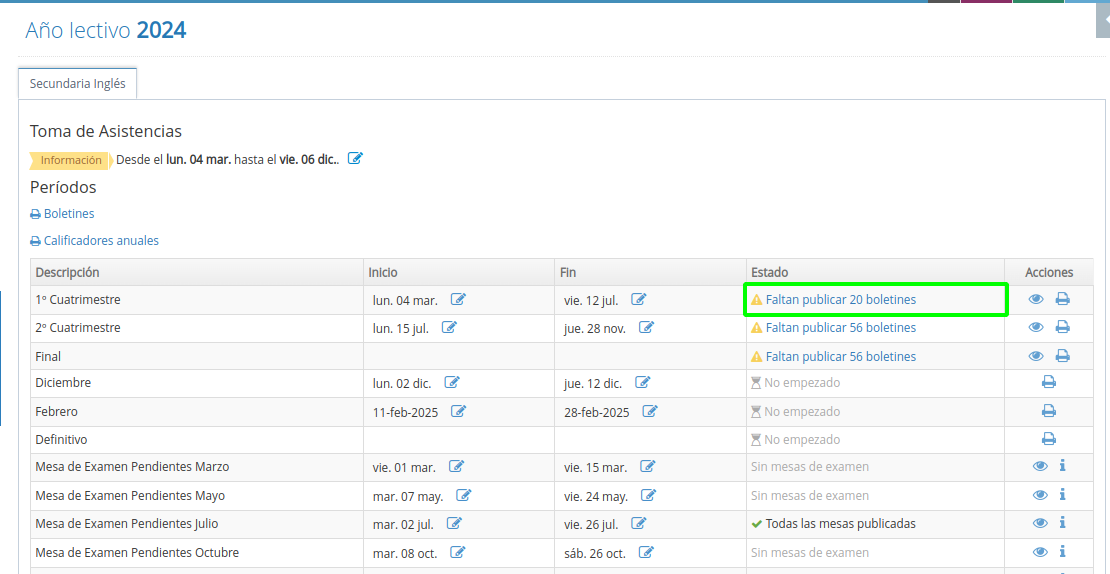The width and height of the screenshot is (1110, 574).
Task: Collapse the side panel arrow at top right
Action: tap(1103, 20)
